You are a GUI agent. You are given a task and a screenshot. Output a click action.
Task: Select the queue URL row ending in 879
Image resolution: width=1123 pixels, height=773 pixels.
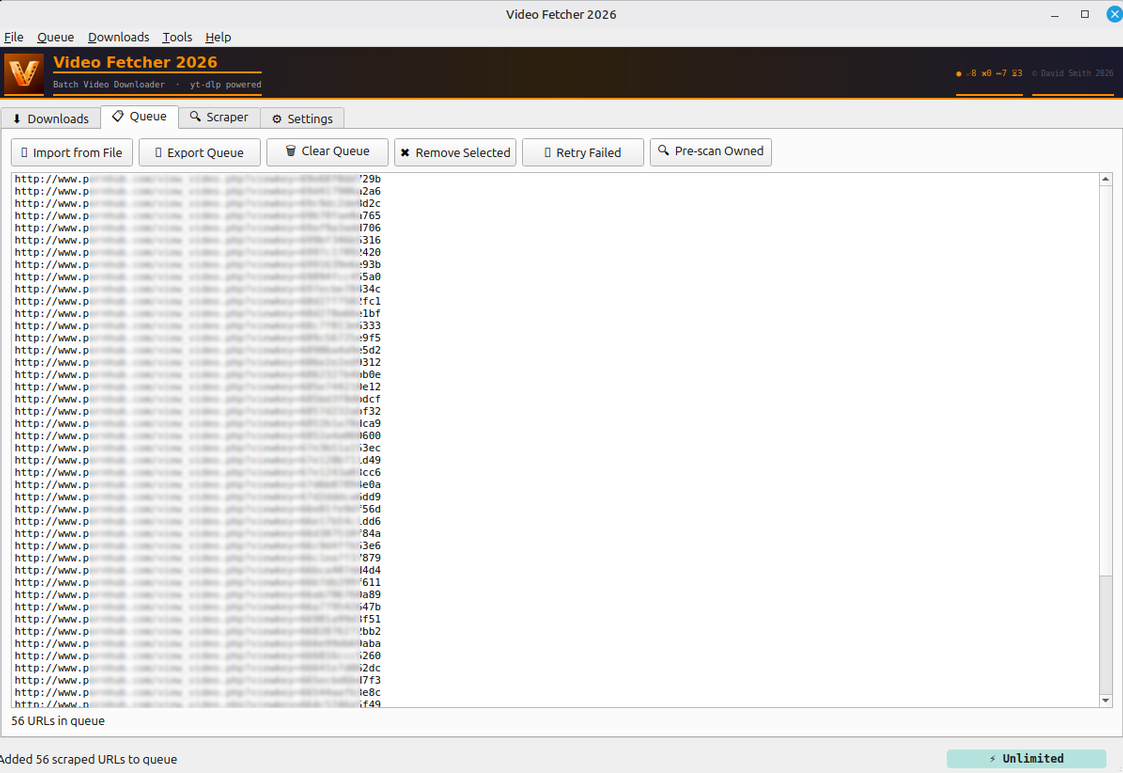coord(198,558)
